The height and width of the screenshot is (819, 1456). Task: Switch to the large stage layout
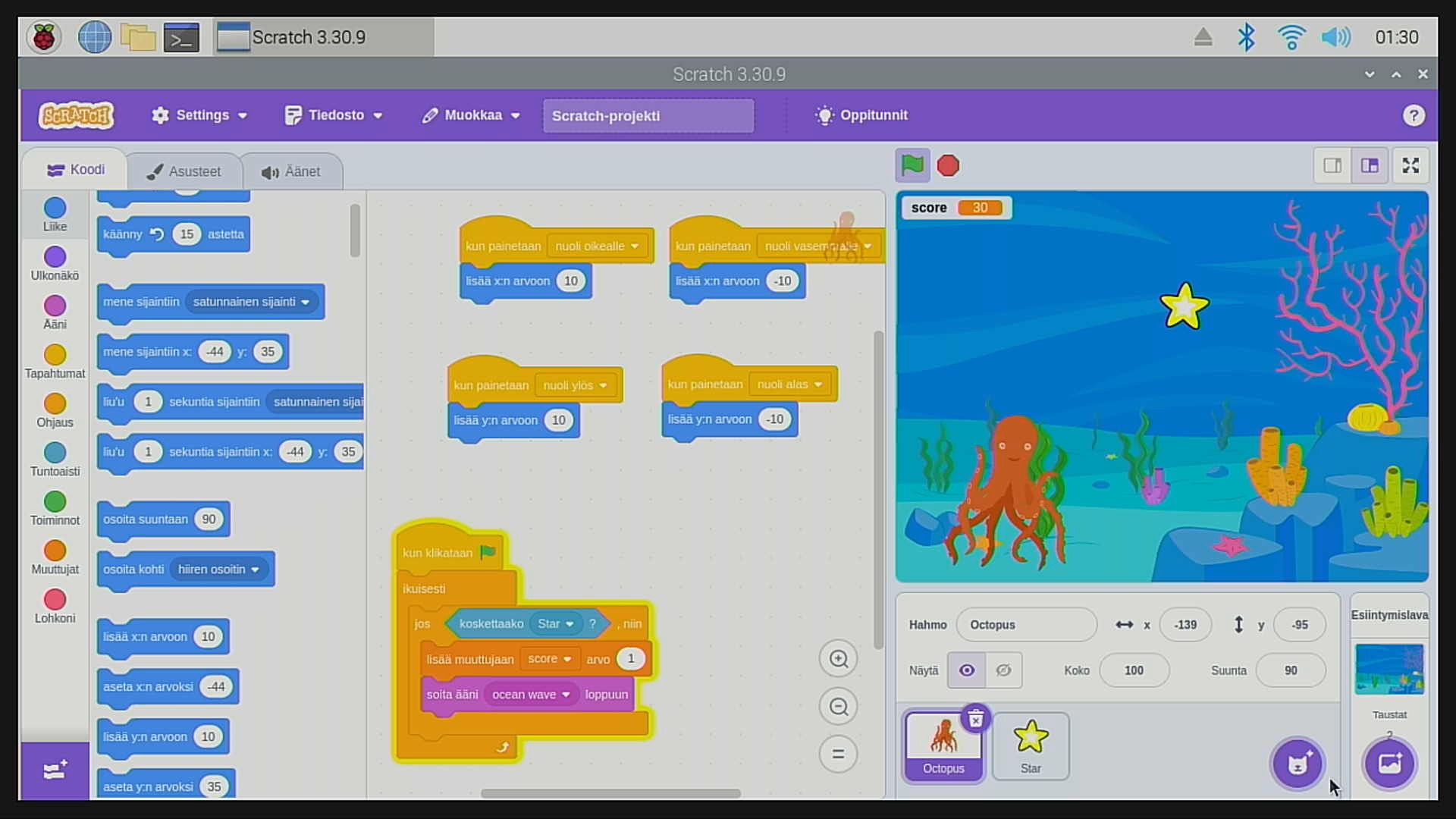click(x=1370, y=165)
